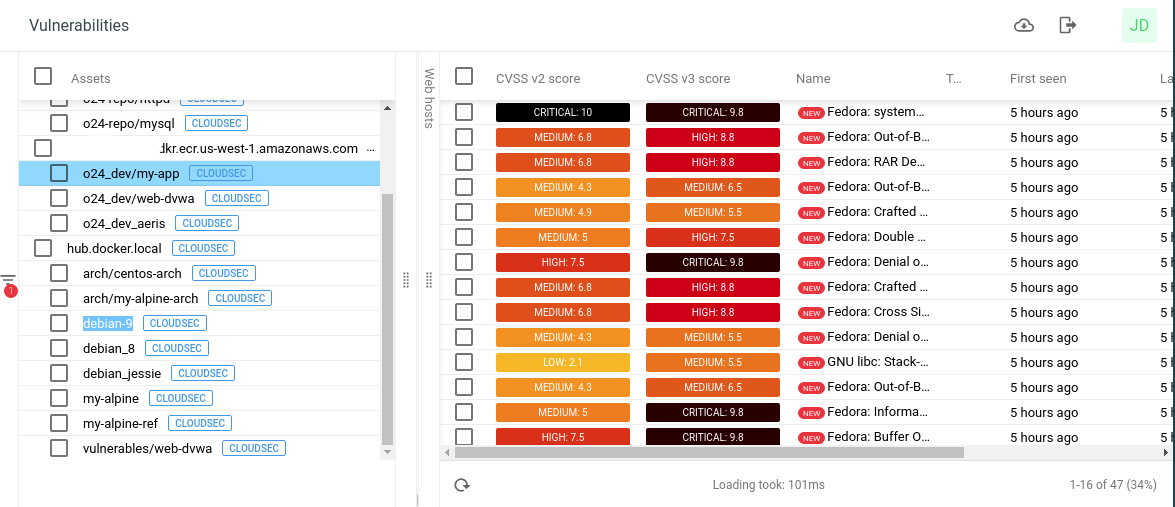Check the CRITICAL: 10 vulnerability row checkbox
The image size is (1175, 507).
[x=464, y=112]
